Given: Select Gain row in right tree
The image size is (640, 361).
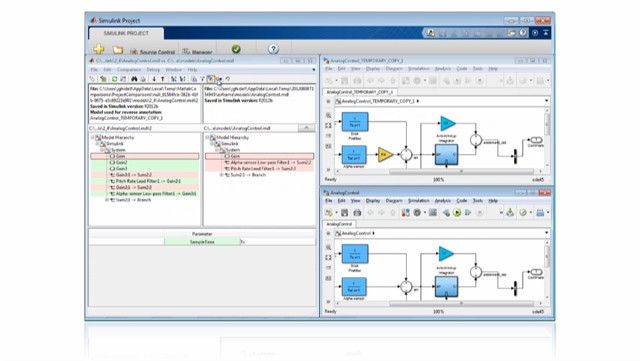Looking at the screenshot, I should pos(260,156).
